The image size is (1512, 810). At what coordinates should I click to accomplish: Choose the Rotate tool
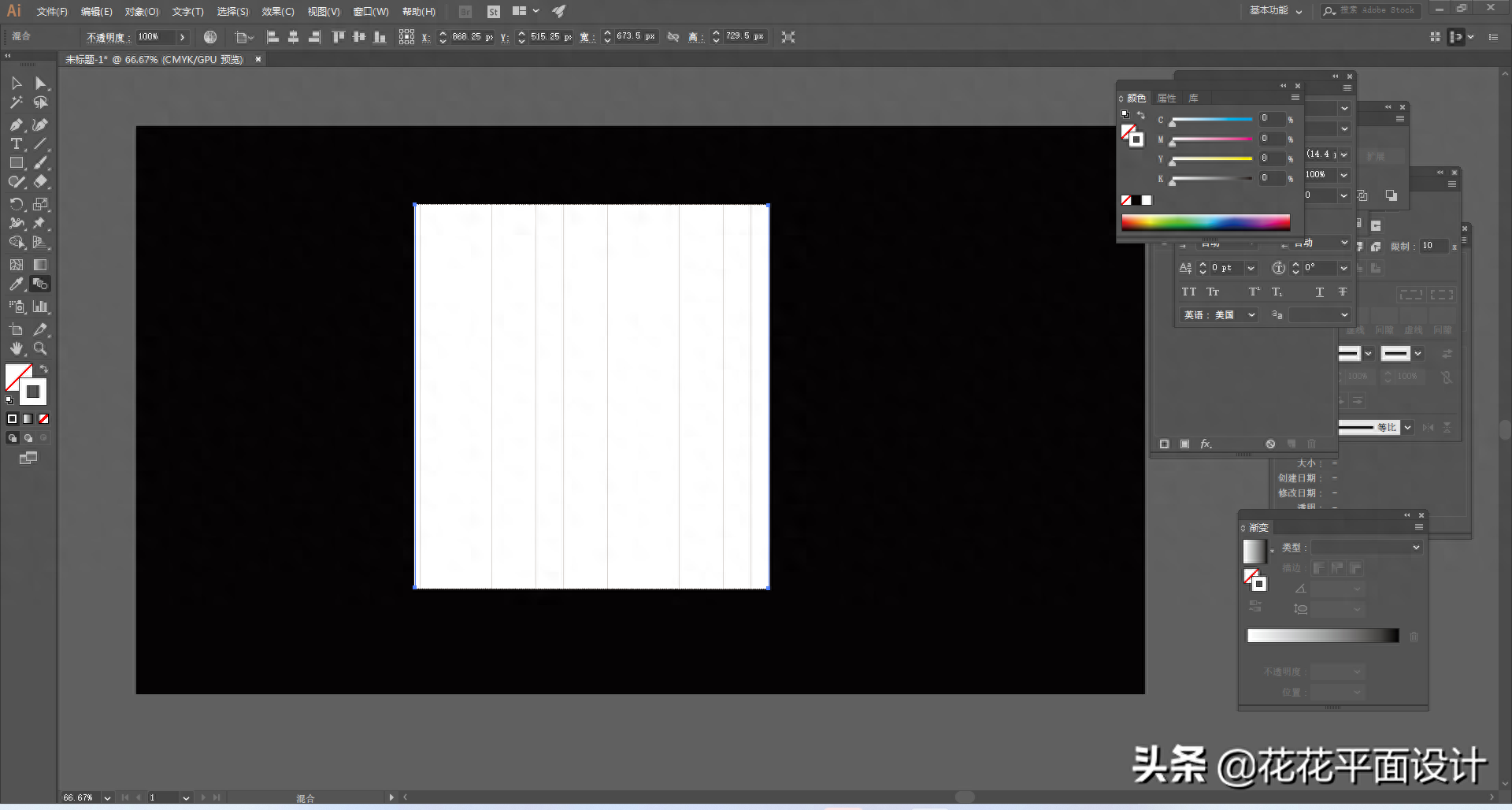[x=16, y=204]
